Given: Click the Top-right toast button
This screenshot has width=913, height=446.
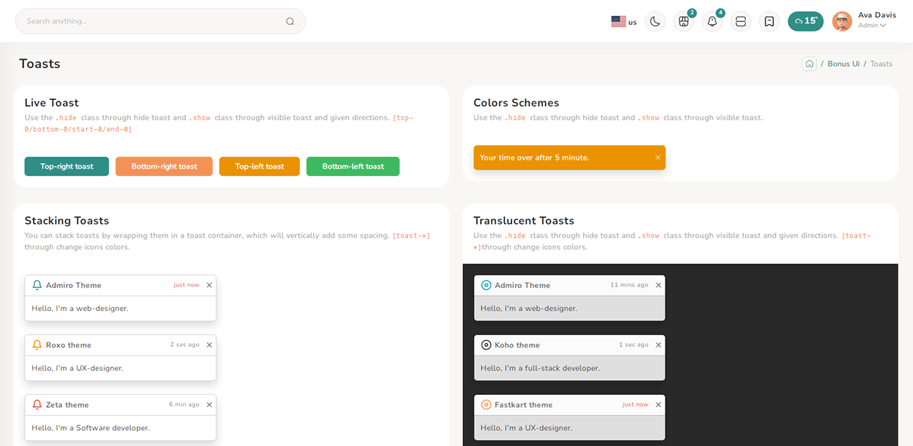Looking at the screenshot, I should tap(67, 166).
